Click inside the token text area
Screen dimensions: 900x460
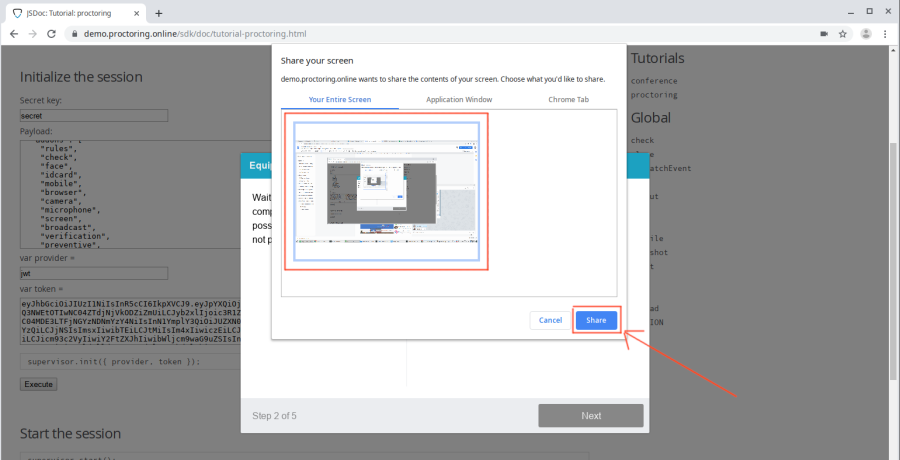(130, 322)
